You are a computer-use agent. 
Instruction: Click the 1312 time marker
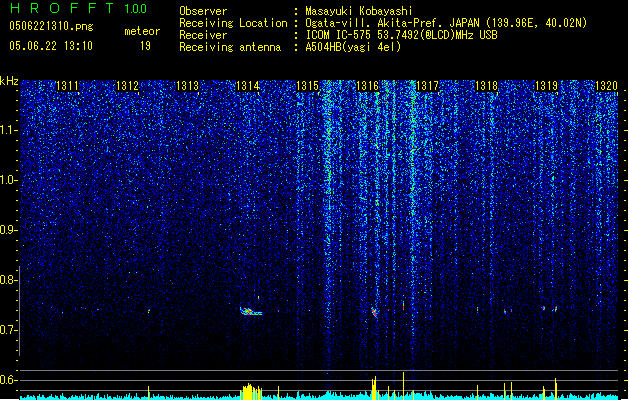tap(127, 86)
